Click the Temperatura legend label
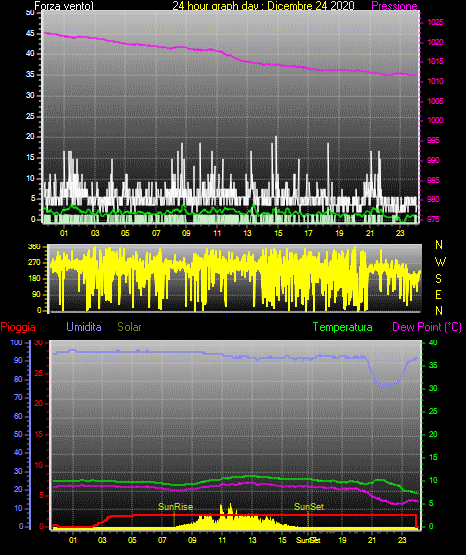 343,327
